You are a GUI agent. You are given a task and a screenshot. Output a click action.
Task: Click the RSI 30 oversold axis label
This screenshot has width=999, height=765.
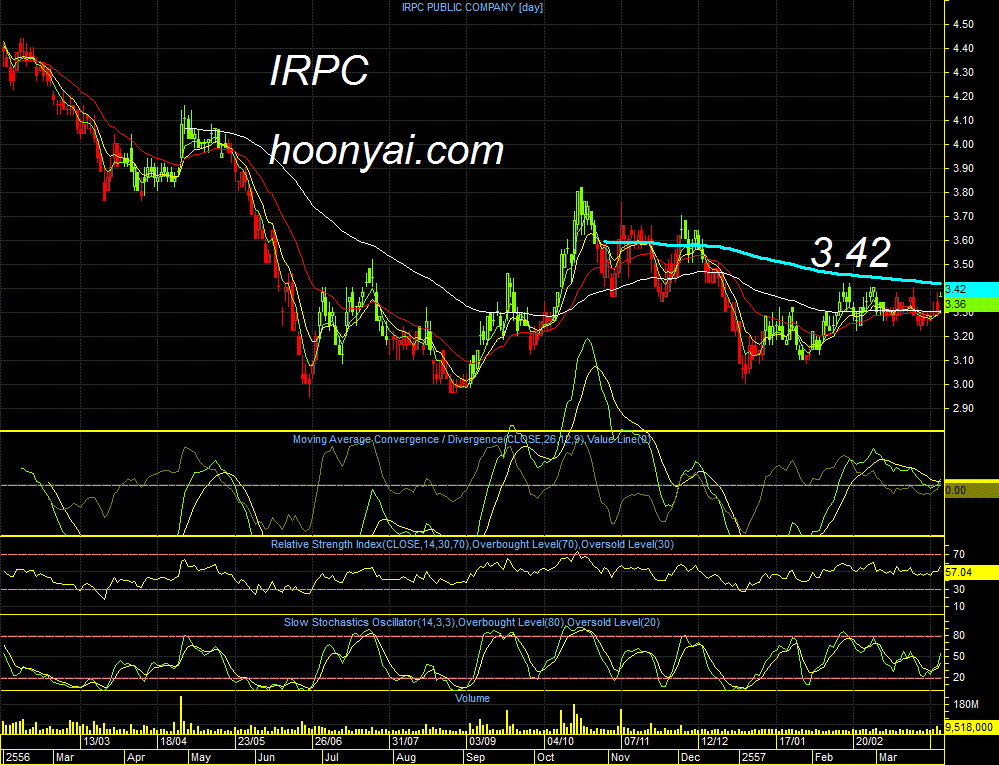(958, 590)
